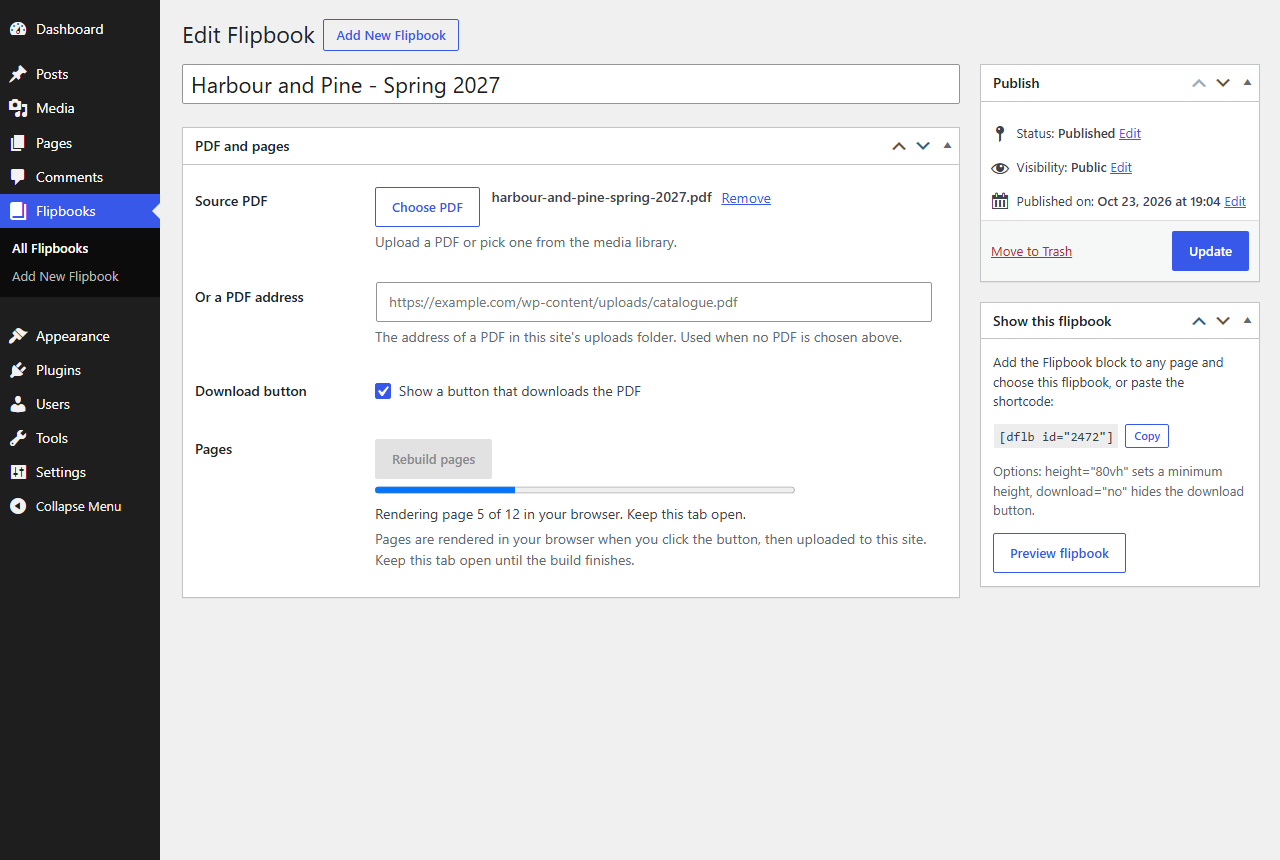This screenshot has height=860, width=1280.
Task: Move Show this flipbook panel up
Action: (1199, 321)
